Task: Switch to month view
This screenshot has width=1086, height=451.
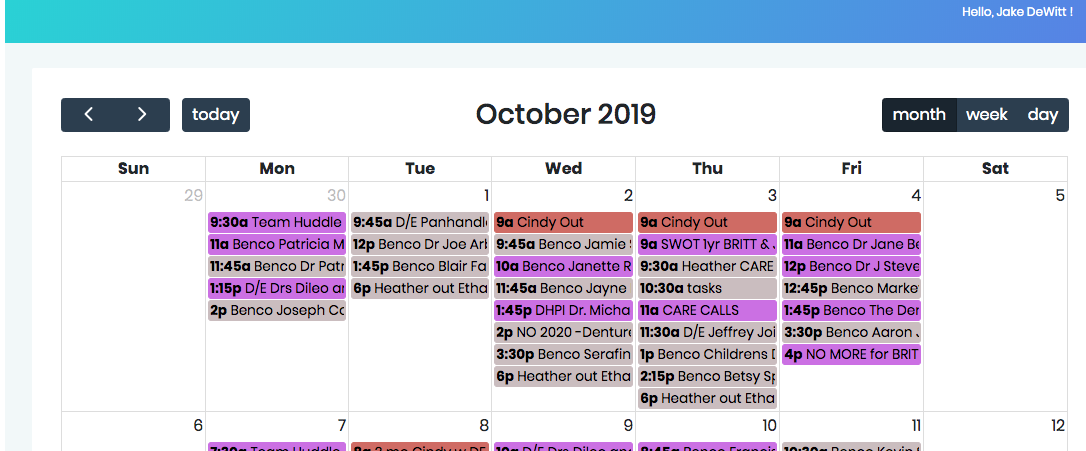Action: coord(919,115)
